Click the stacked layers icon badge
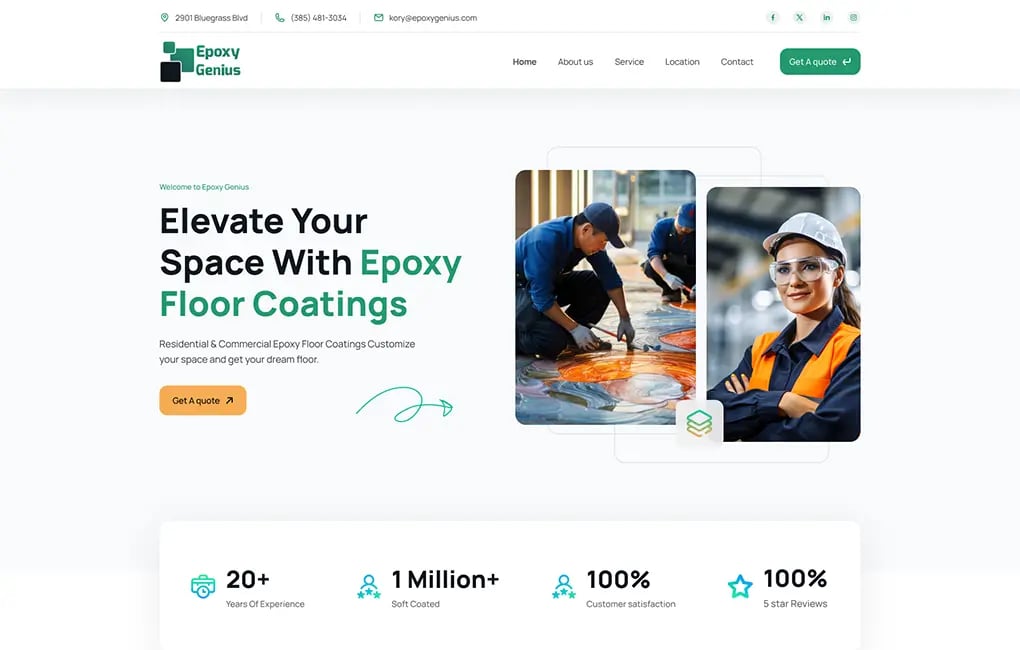The image size is (1020, 650). tap(699, 424)
